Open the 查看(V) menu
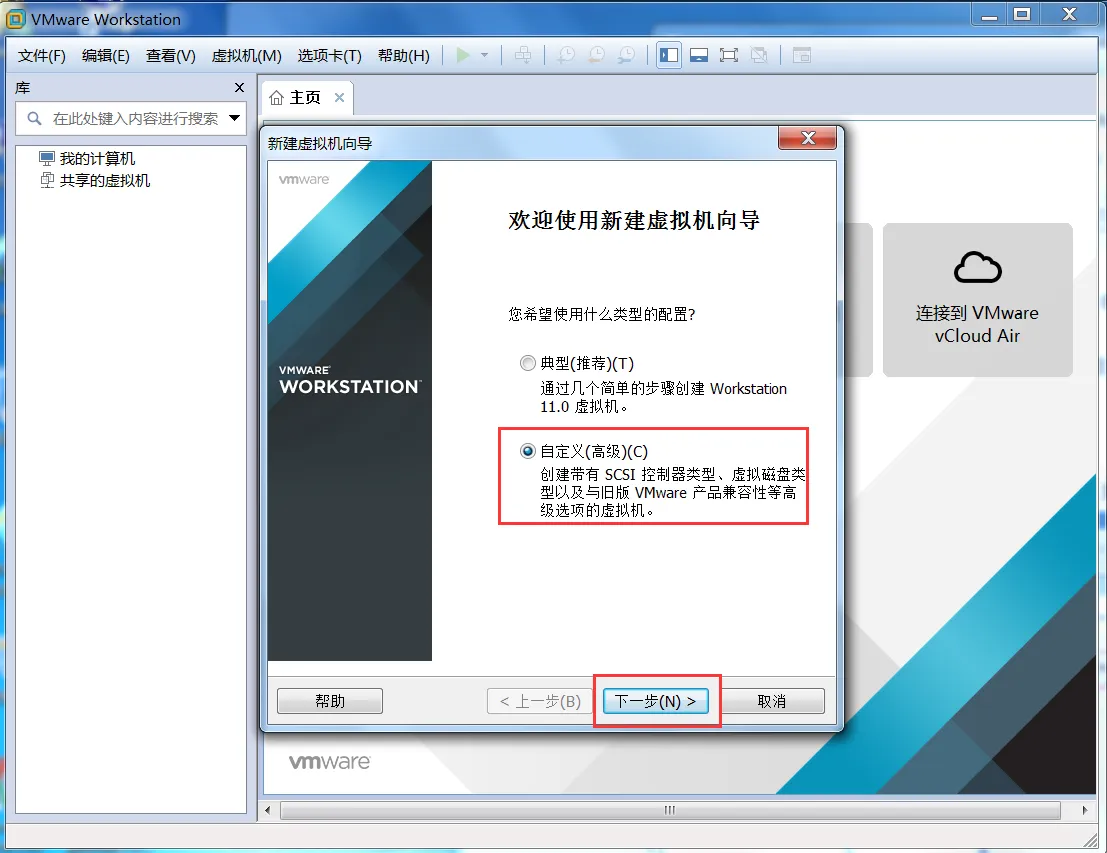The image size is (1107, 853). [171, 56]
